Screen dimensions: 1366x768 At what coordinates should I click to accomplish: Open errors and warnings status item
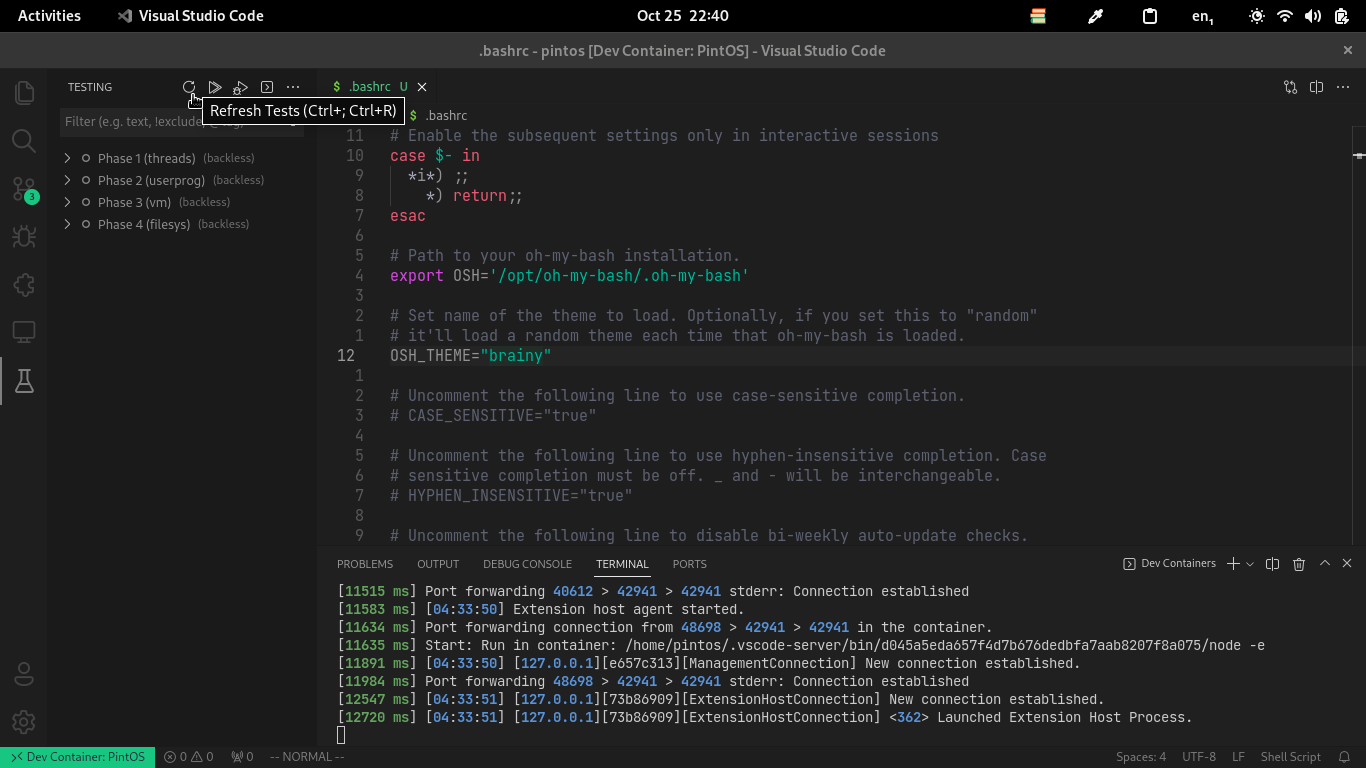click(x=188, y=757)
